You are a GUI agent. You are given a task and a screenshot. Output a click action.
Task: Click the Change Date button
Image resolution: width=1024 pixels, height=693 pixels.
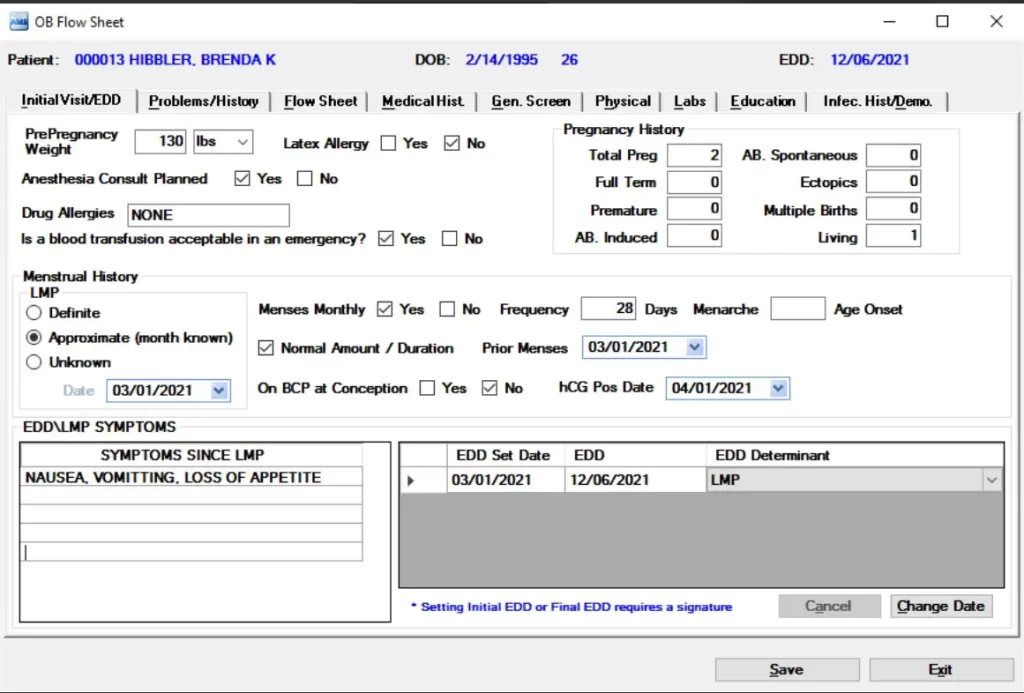[x=940, y=606]
